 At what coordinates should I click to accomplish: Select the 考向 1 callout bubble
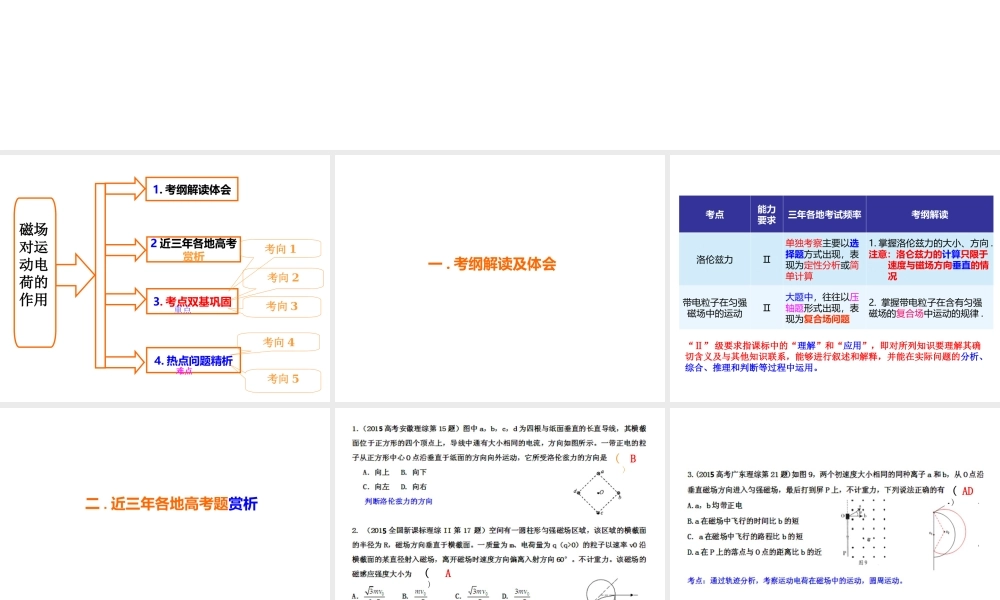(x=281, y=249)
